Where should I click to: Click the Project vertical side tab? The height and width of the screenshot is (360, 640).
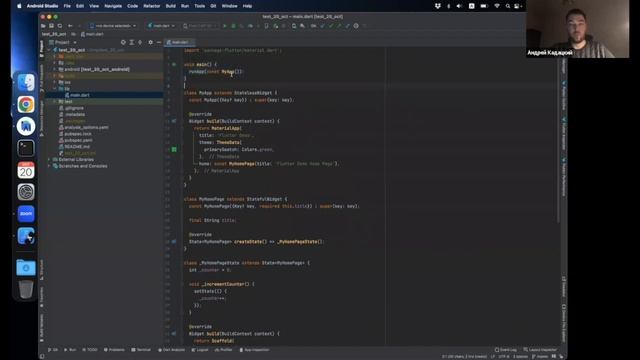(x=42, y=48)
